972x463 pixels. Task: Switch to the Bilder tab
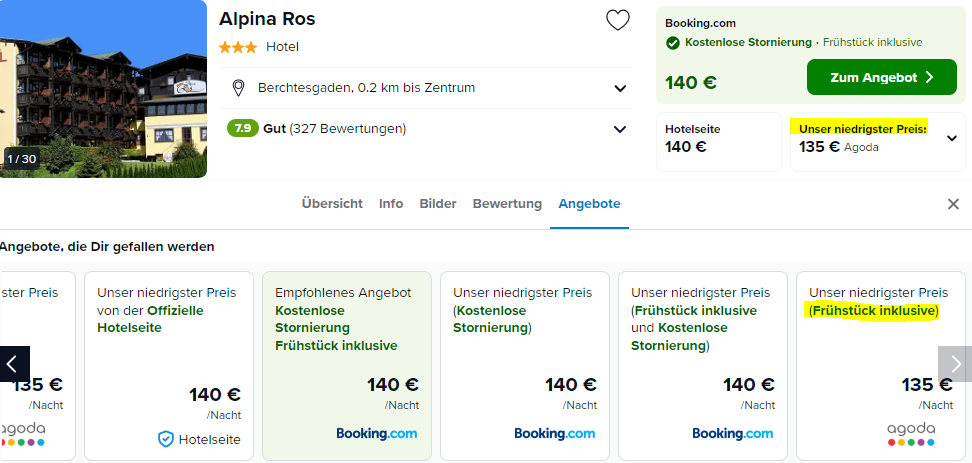(x=438, y=203)
